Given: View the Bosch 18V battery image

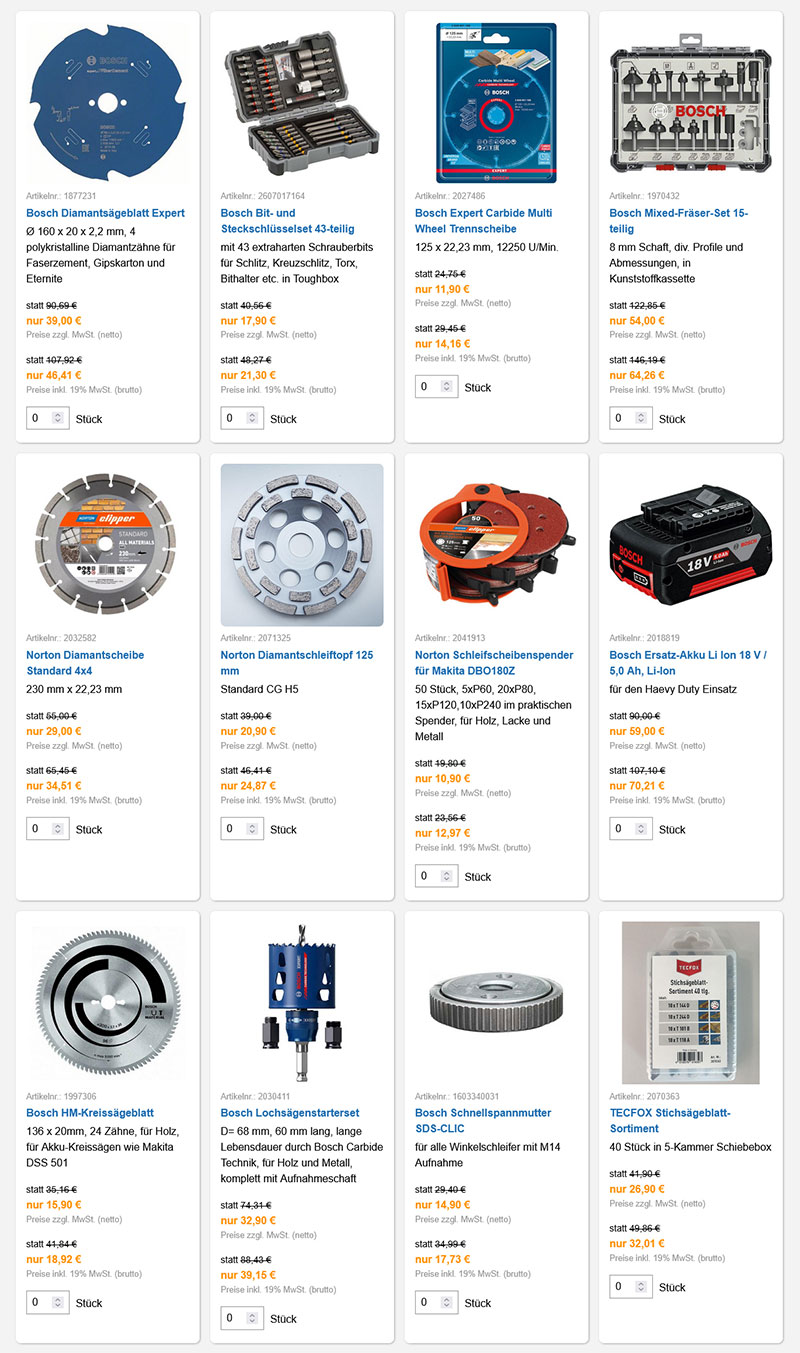Looking at the screenshot, I should pyautogui.click(x=691, y=545).
